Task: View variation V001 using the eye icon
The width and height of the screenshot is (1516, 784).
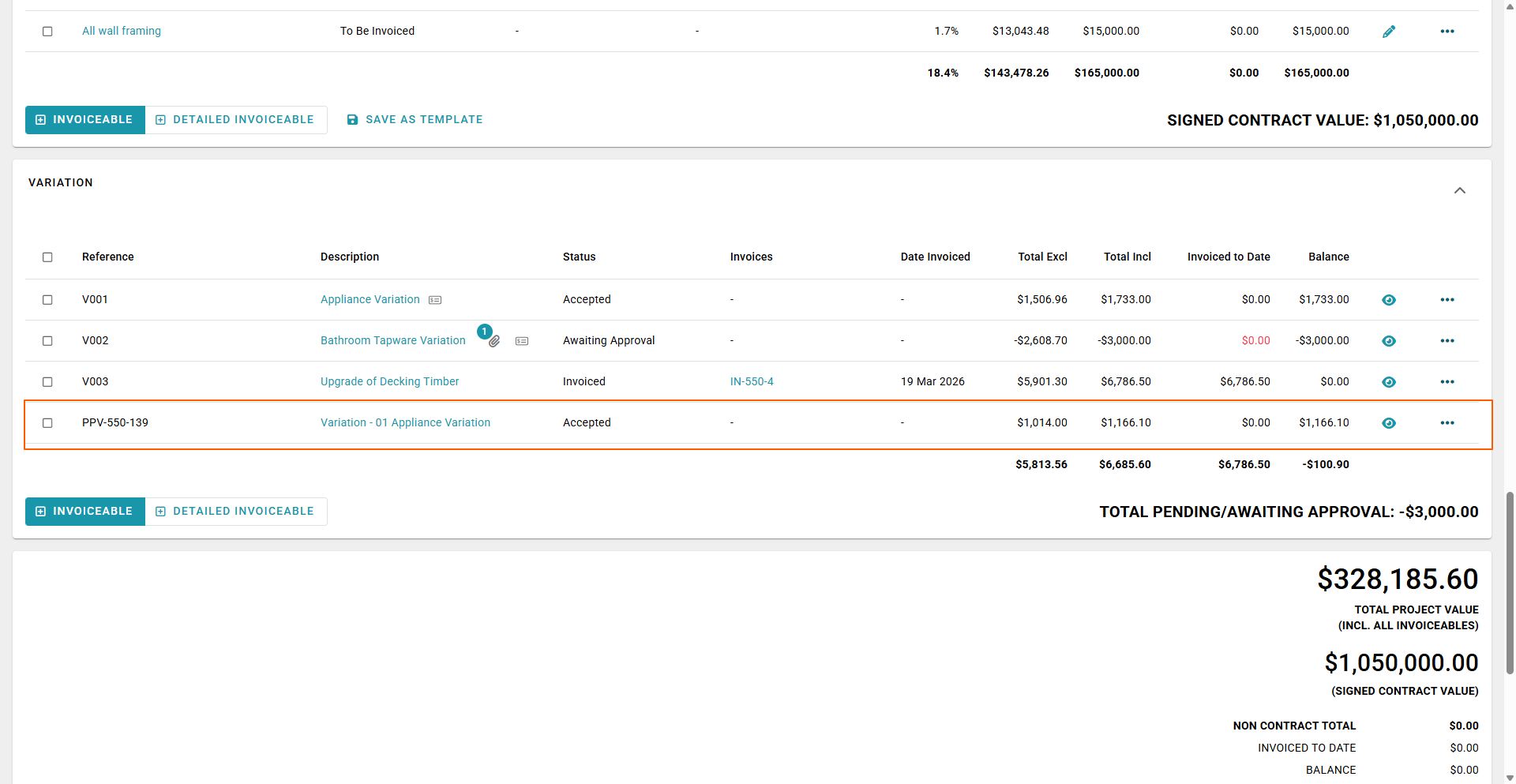Action: 1389,300
